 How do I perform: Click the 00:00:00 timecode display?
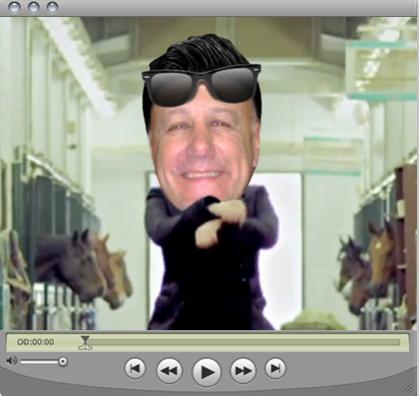point(36,342)
